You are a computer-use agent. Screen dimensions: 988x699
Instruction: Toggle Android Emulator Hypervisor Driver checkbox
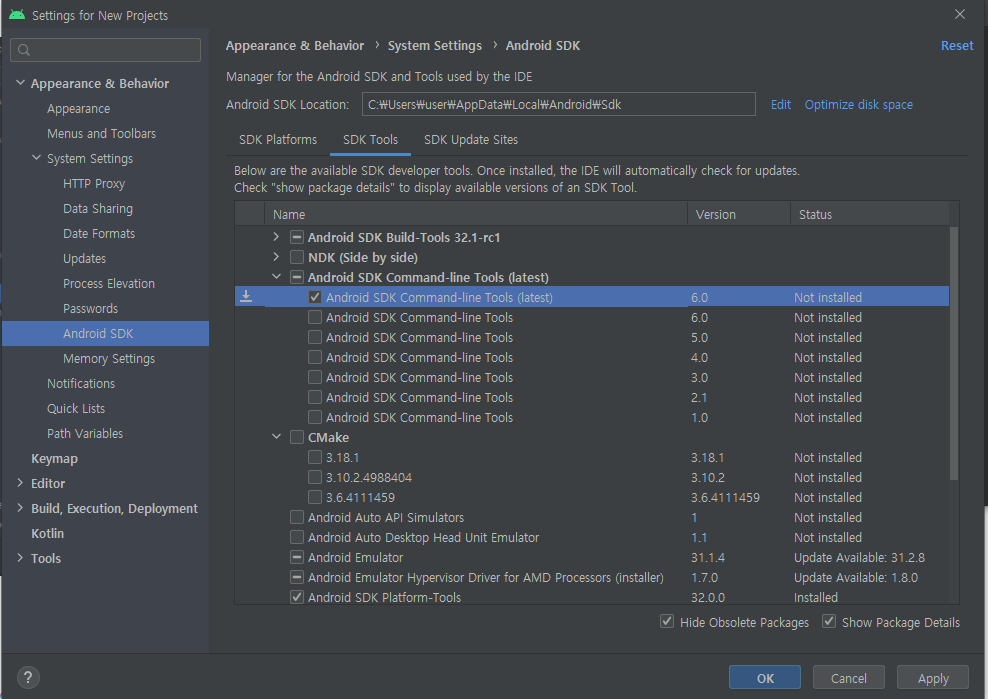coord(297,577)
